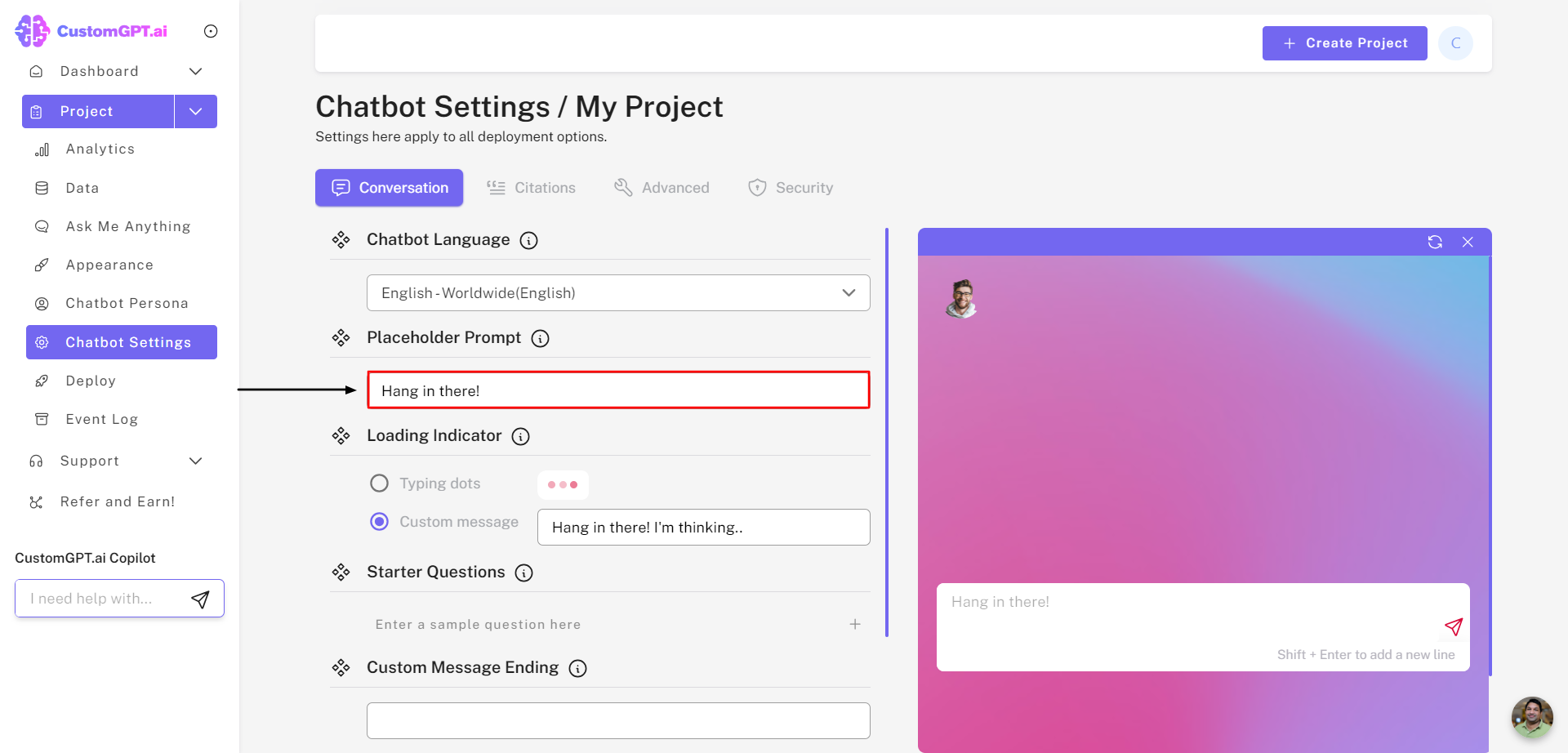Open the Data section
This screenshot has height=753, width=1568.
click(x=82, y=188)
